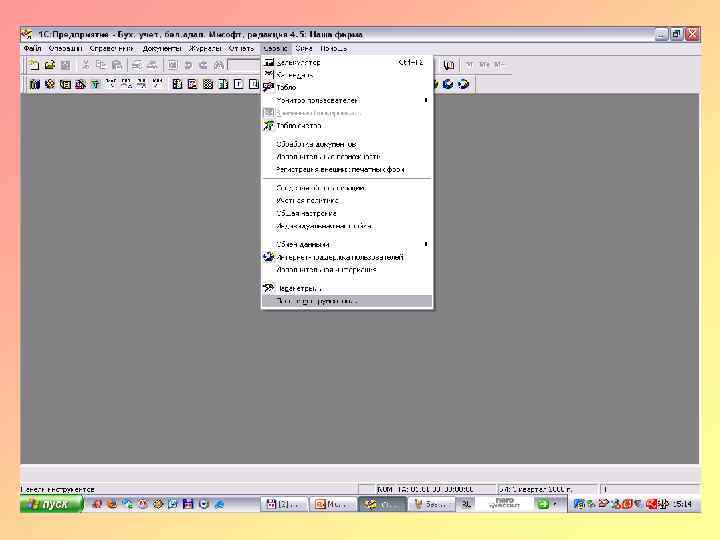Choose Калькулятор from the Сервис menu

coord(347,62)
